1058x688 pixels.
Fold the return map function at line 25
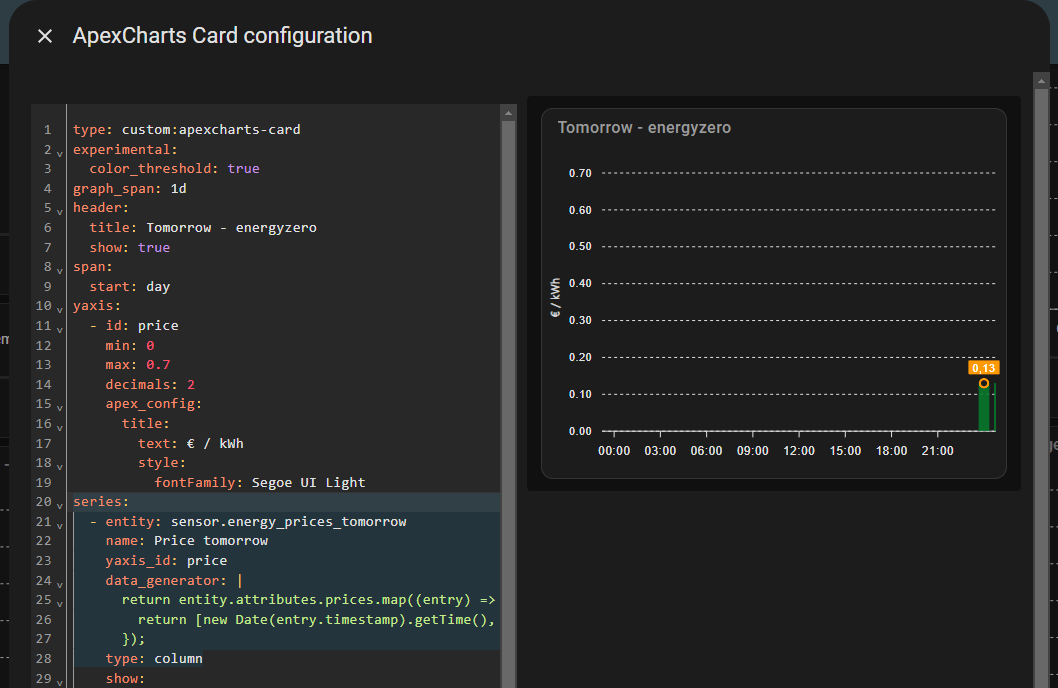(x=59, y=604)
